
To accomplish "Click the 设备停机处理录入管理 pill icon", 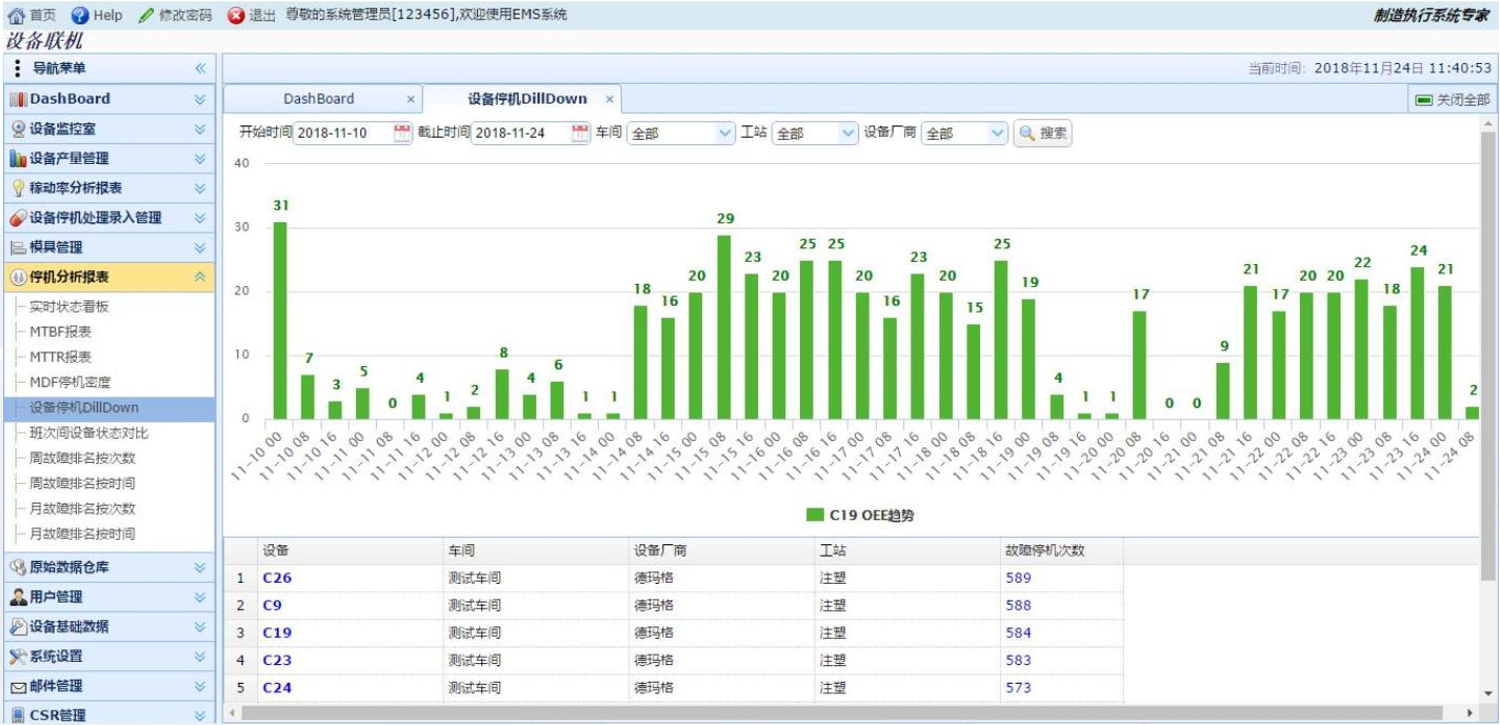I will click(x=18, y=218).
